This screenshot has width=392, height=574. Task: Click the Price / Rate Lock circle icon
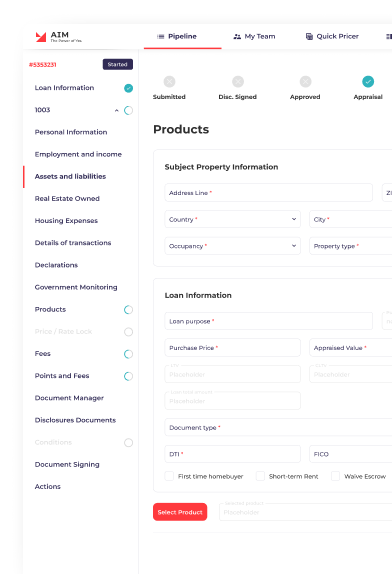coord(128,332)
